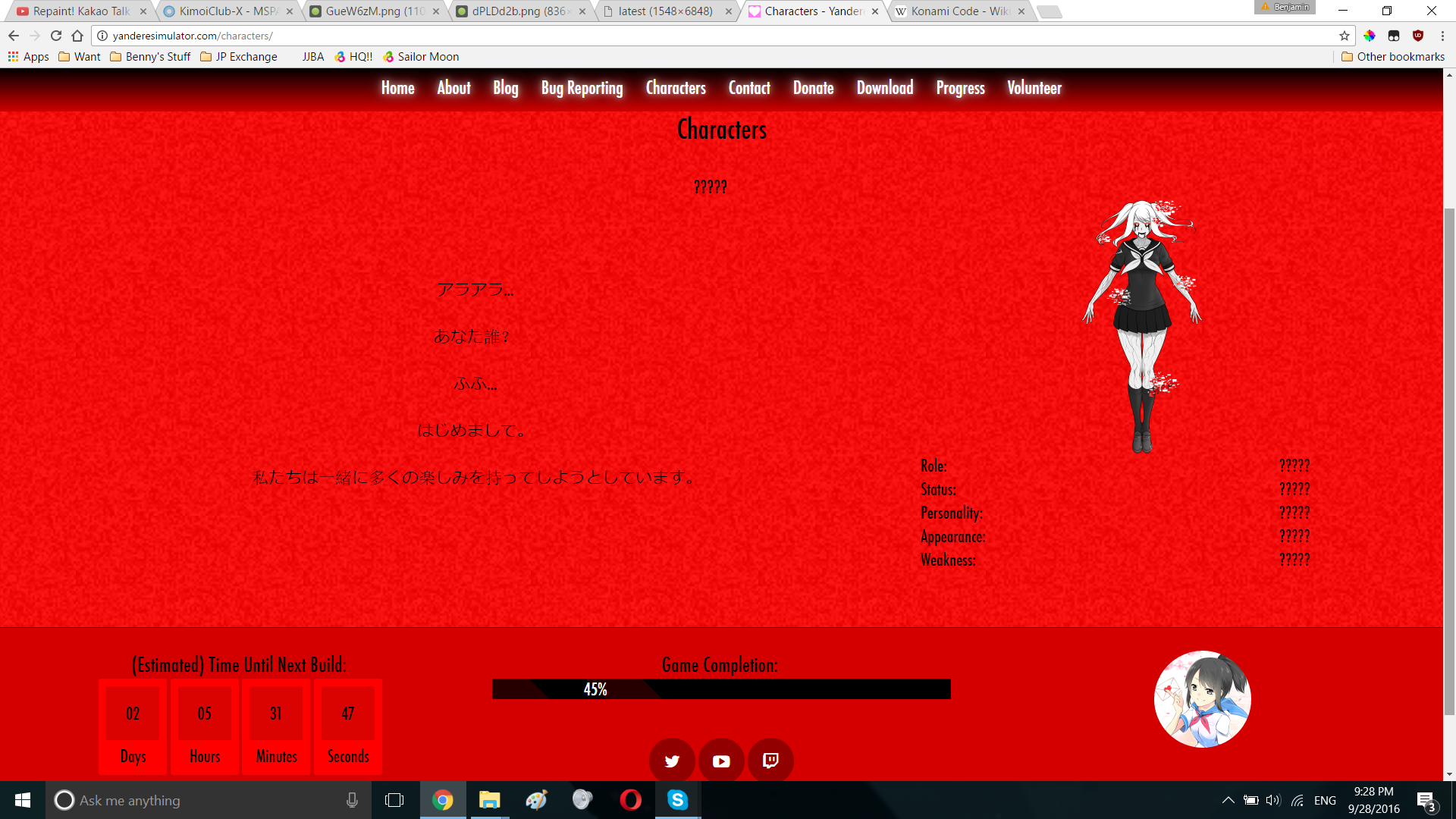The image size is (1456, 819).
Task: Click the Wi-Fi network tray icon
Action: point(1298,800)
